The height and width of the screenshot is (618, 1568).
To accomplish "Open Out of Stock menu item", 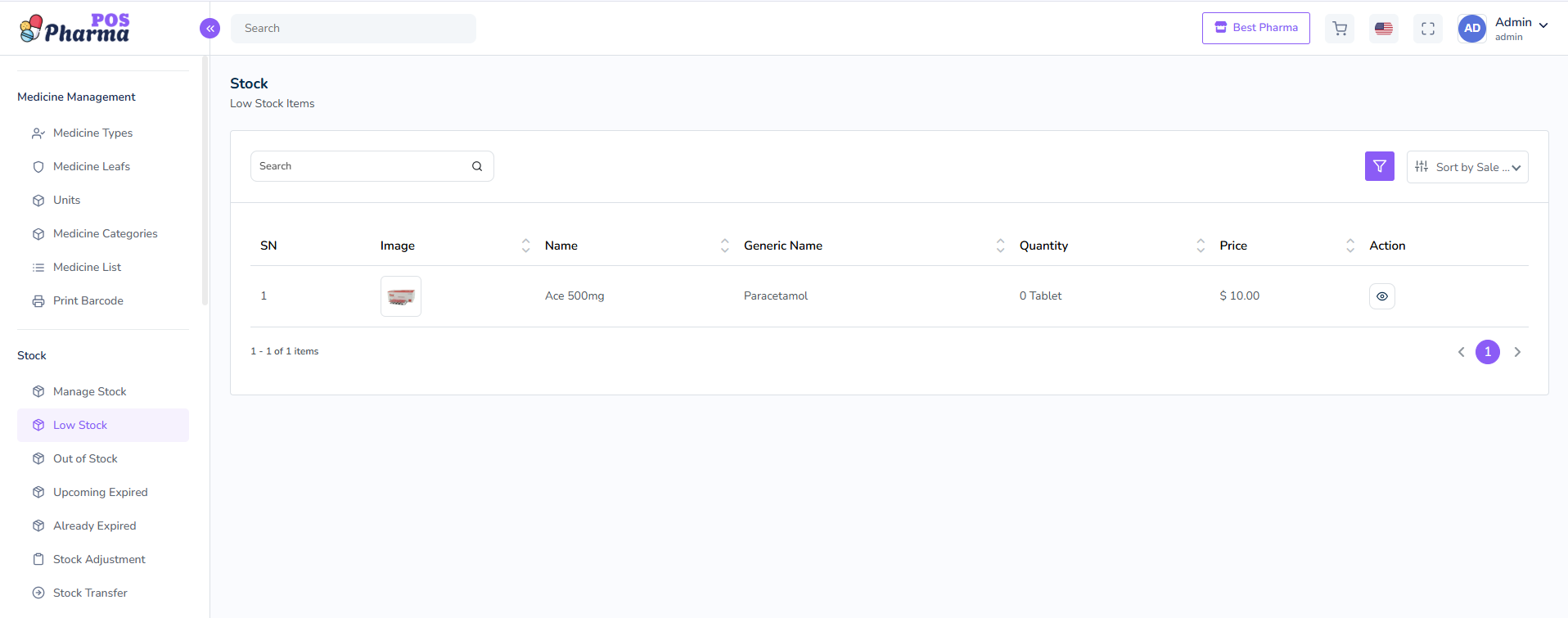I will pos(85,458).
